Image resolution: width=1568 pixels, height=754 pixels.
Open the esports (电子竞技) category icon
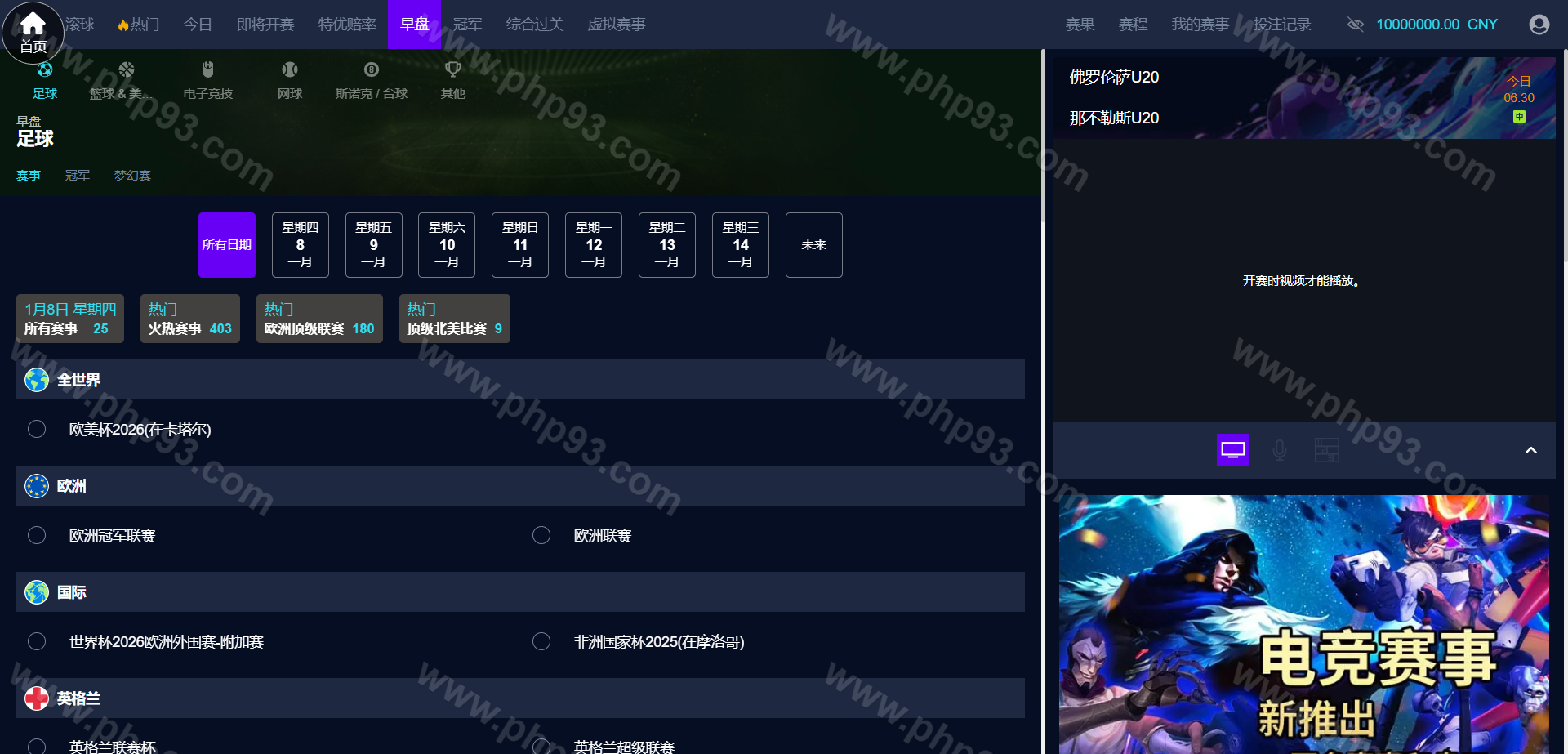pyautogui.click(x=207, y=70)
